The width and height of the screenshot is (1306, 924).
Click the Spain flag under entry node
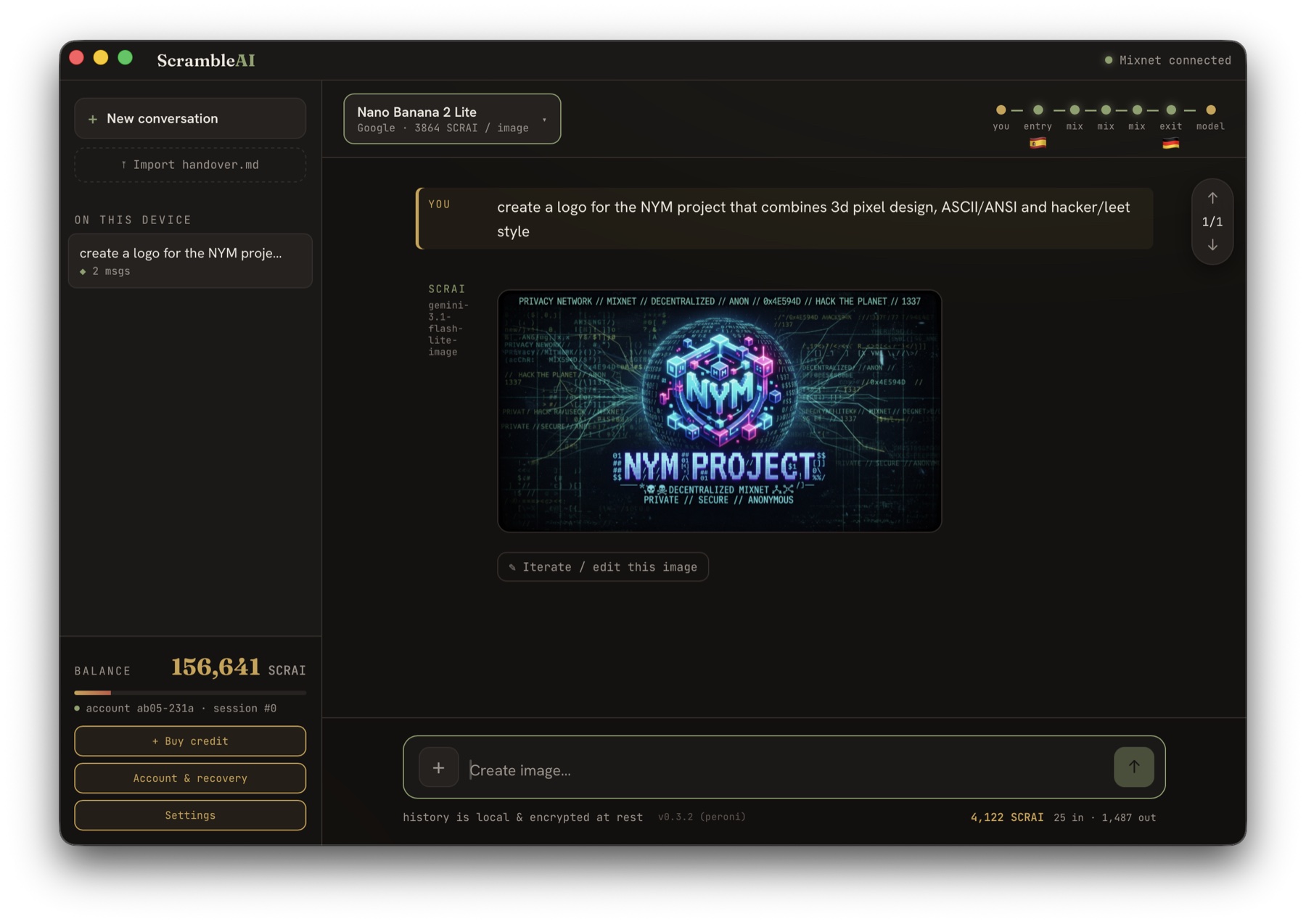click(1038, 143)
